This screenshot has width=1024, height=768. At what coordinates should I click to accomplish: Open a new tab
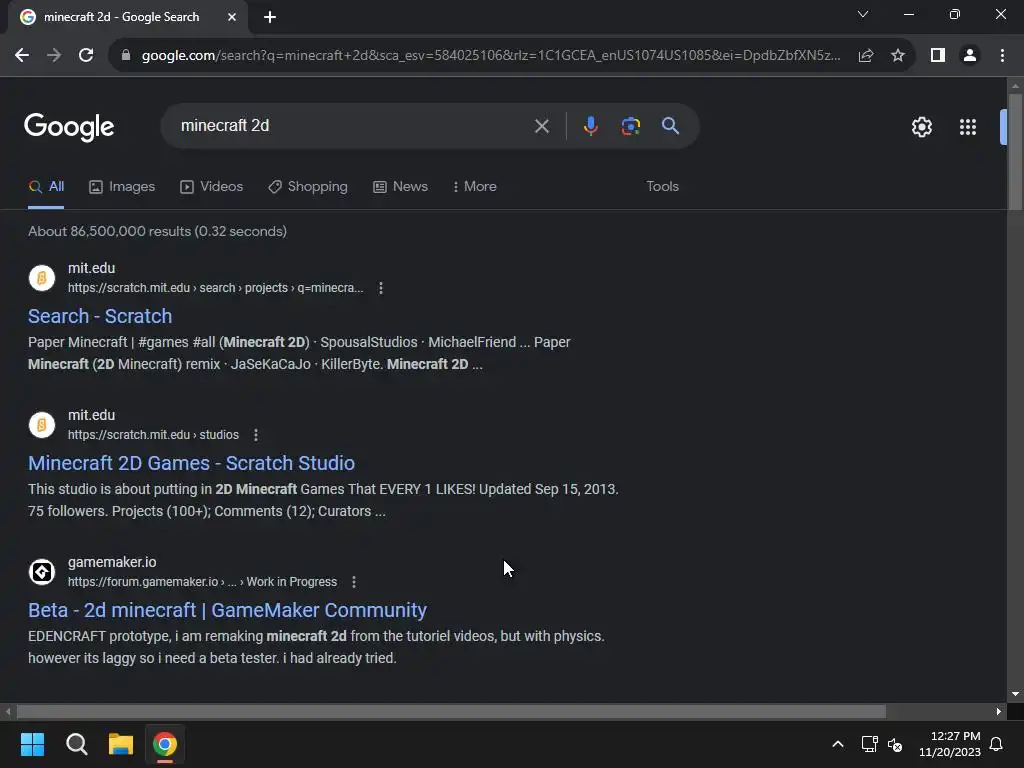tap(270, 17)
